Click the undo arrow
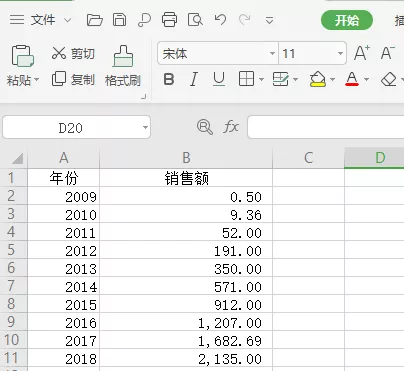Screen dimensions: 404x371 (x=220, y=20)
